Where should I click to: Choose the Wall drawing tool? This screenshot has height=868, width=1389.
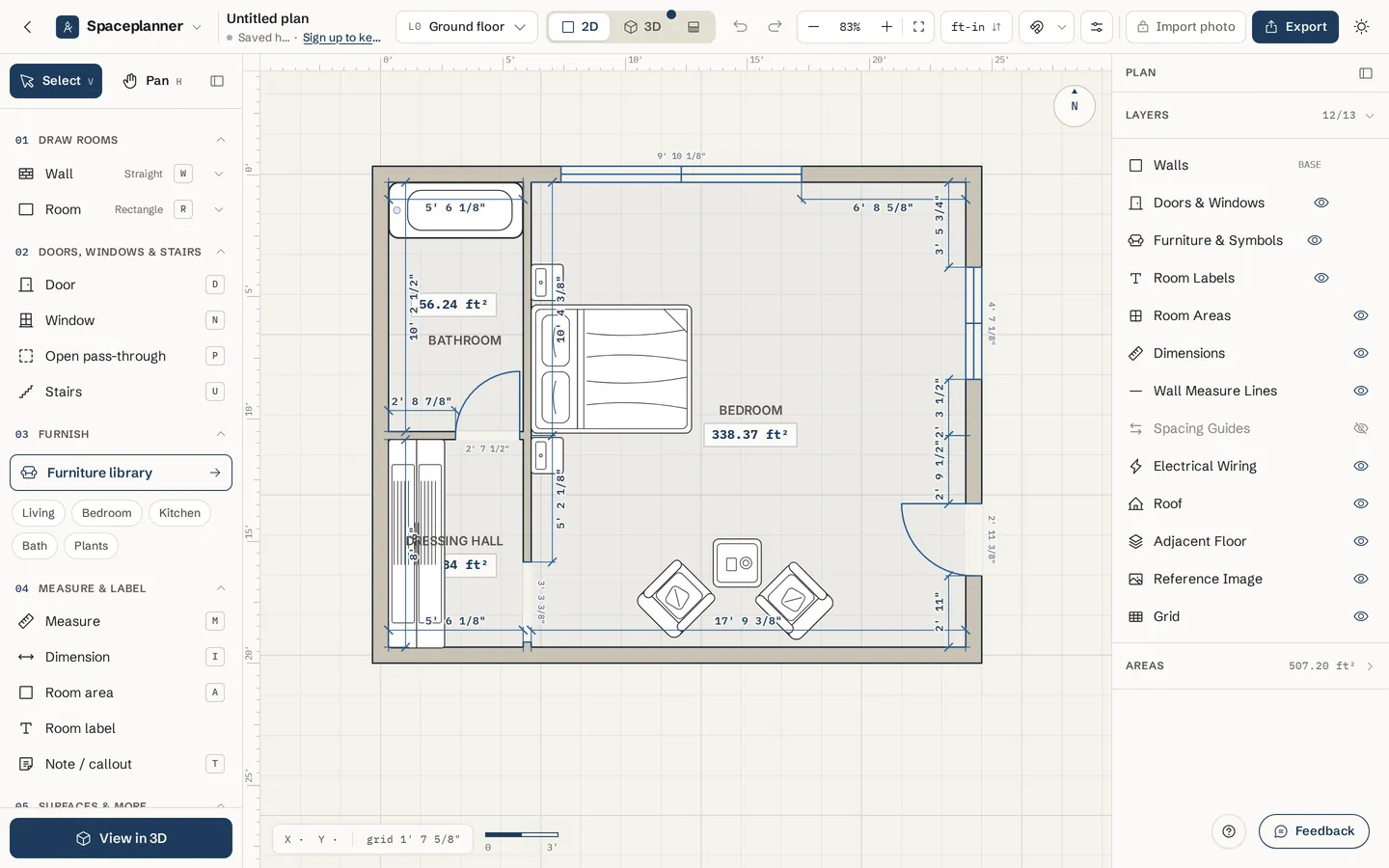(x=59, y=174)
